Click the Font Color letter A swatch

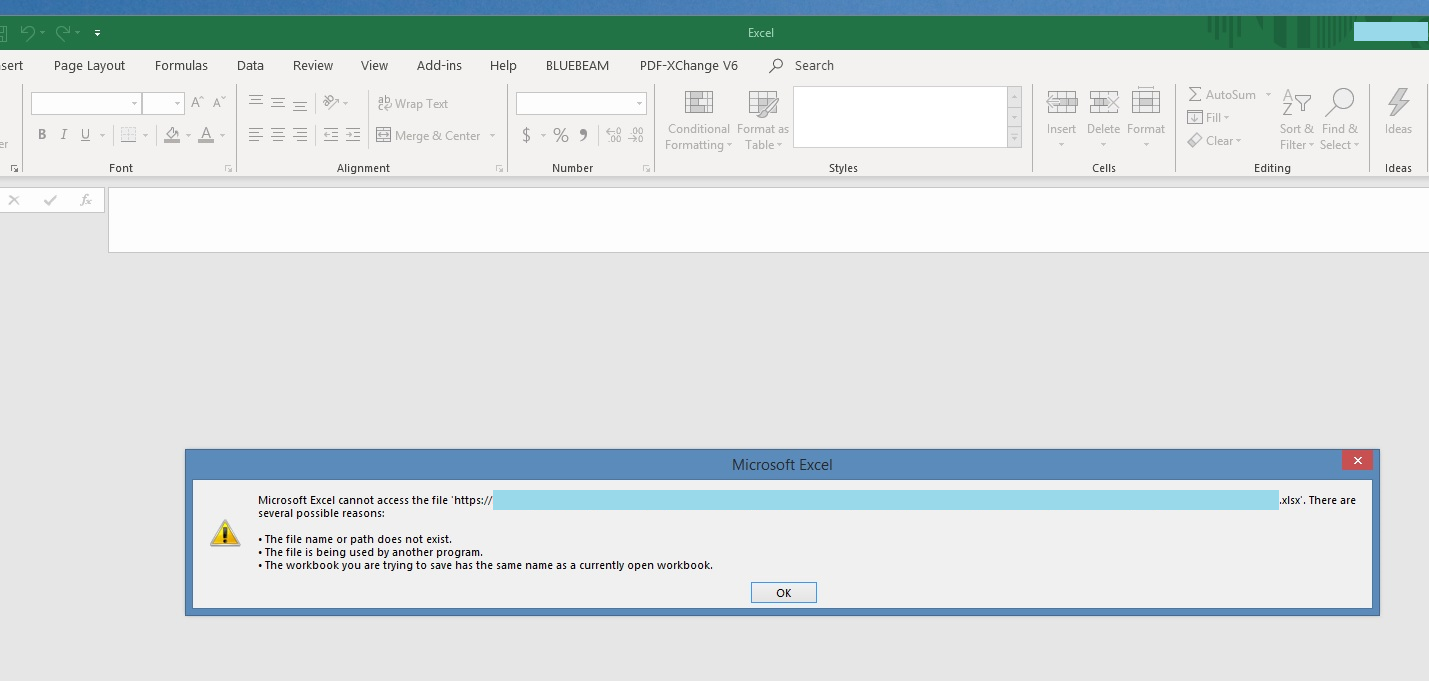[206, 135]
